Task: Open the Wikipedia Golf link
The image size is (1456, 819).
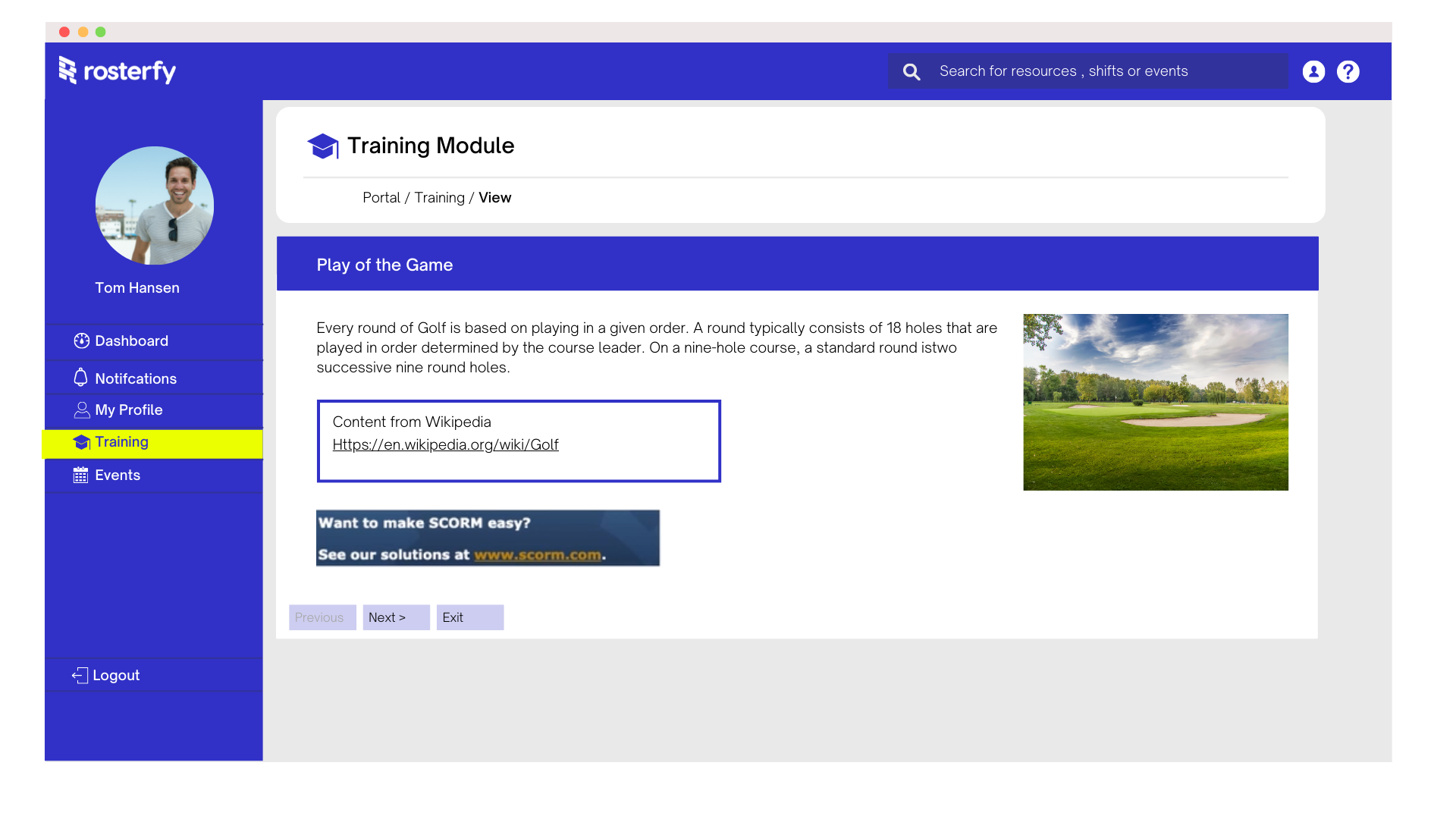Action: [445, 445]
